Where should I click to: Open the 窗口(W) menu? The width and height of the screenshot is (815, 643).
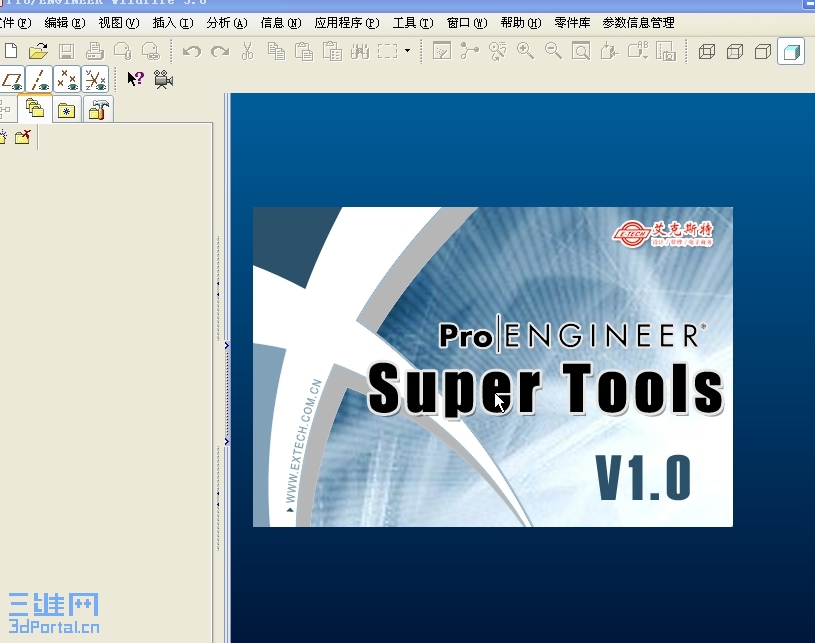pyautogui.click(x=467, y=23)
